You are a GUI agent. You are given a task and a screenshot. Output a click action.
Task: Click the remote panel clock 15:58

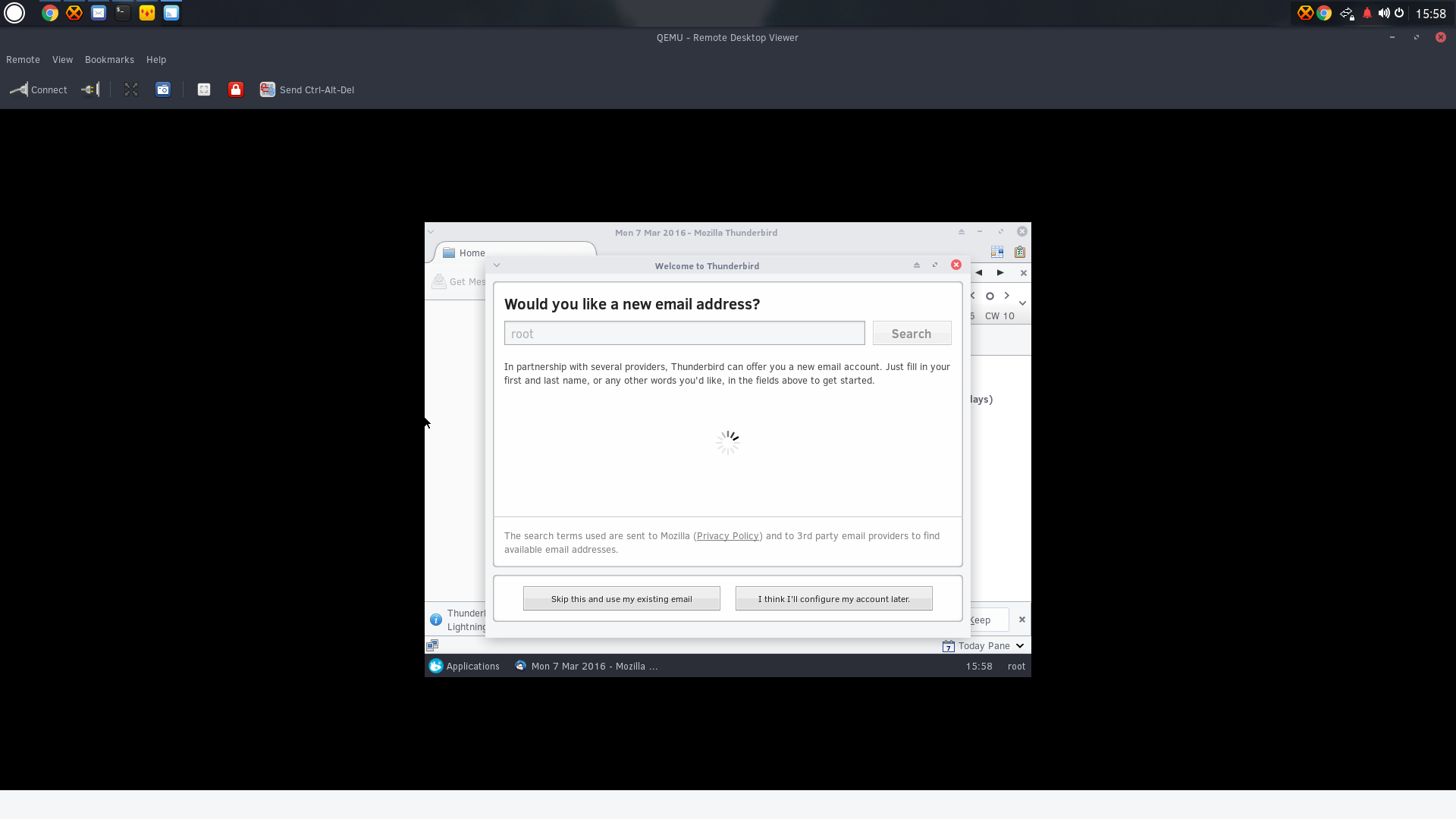tap(979, 667)
